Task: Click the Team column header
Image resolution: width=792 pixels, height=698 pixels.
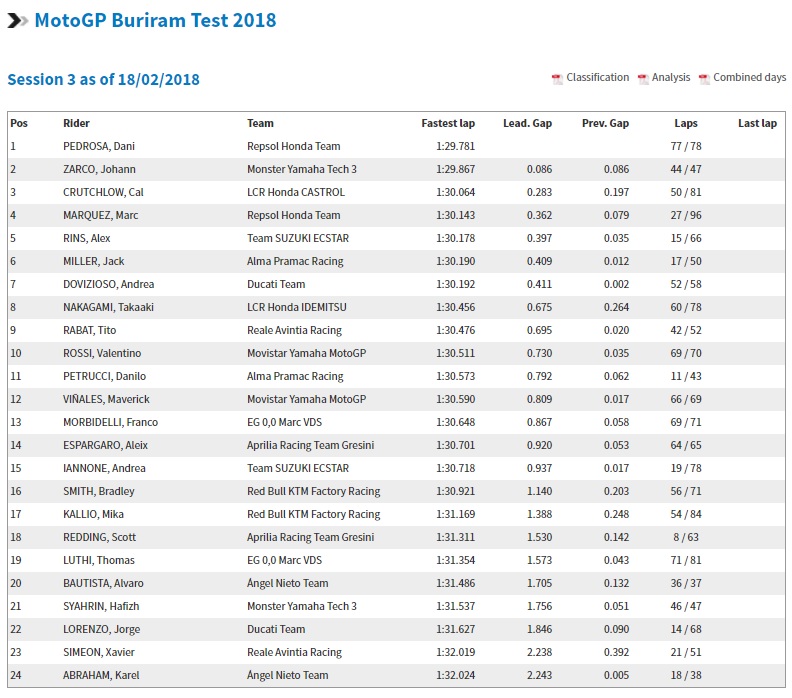Action: pyautogui.click(x=260, y=123)
